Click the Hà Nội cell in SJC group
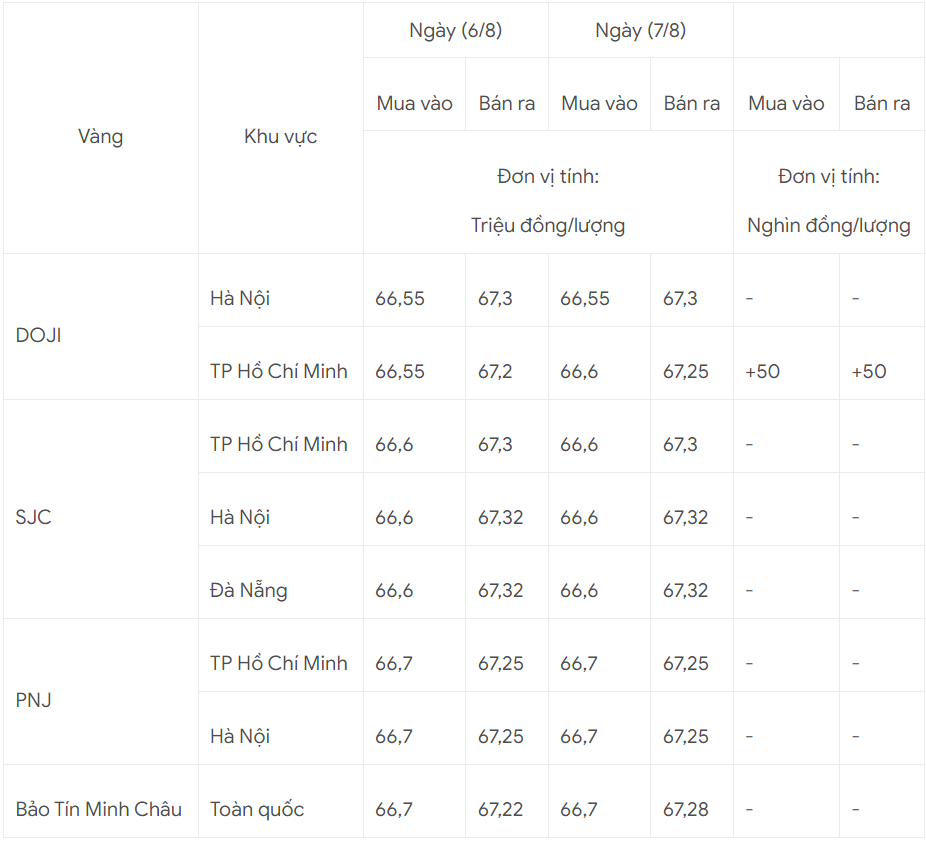926x841 pixels. (240, 517)
